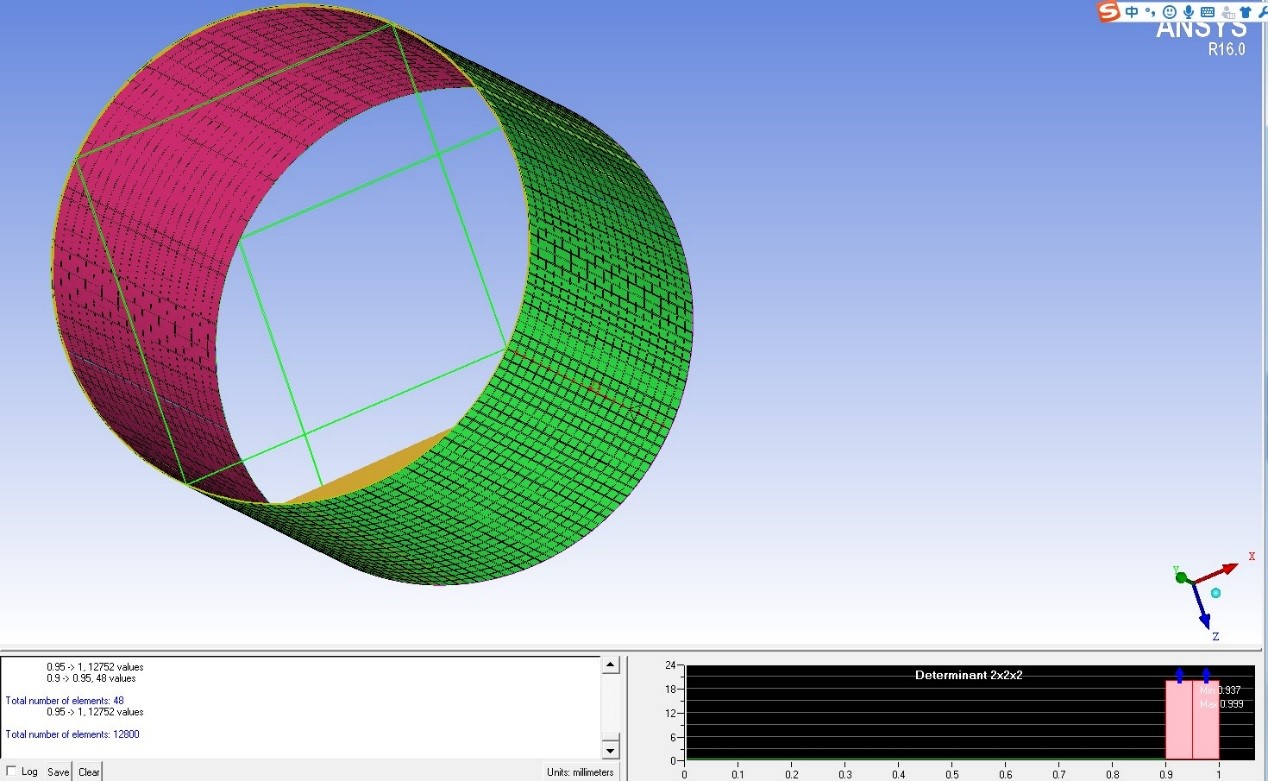Save the message log
This screenshot has height=781, width=1268.
tap(58, 771)
